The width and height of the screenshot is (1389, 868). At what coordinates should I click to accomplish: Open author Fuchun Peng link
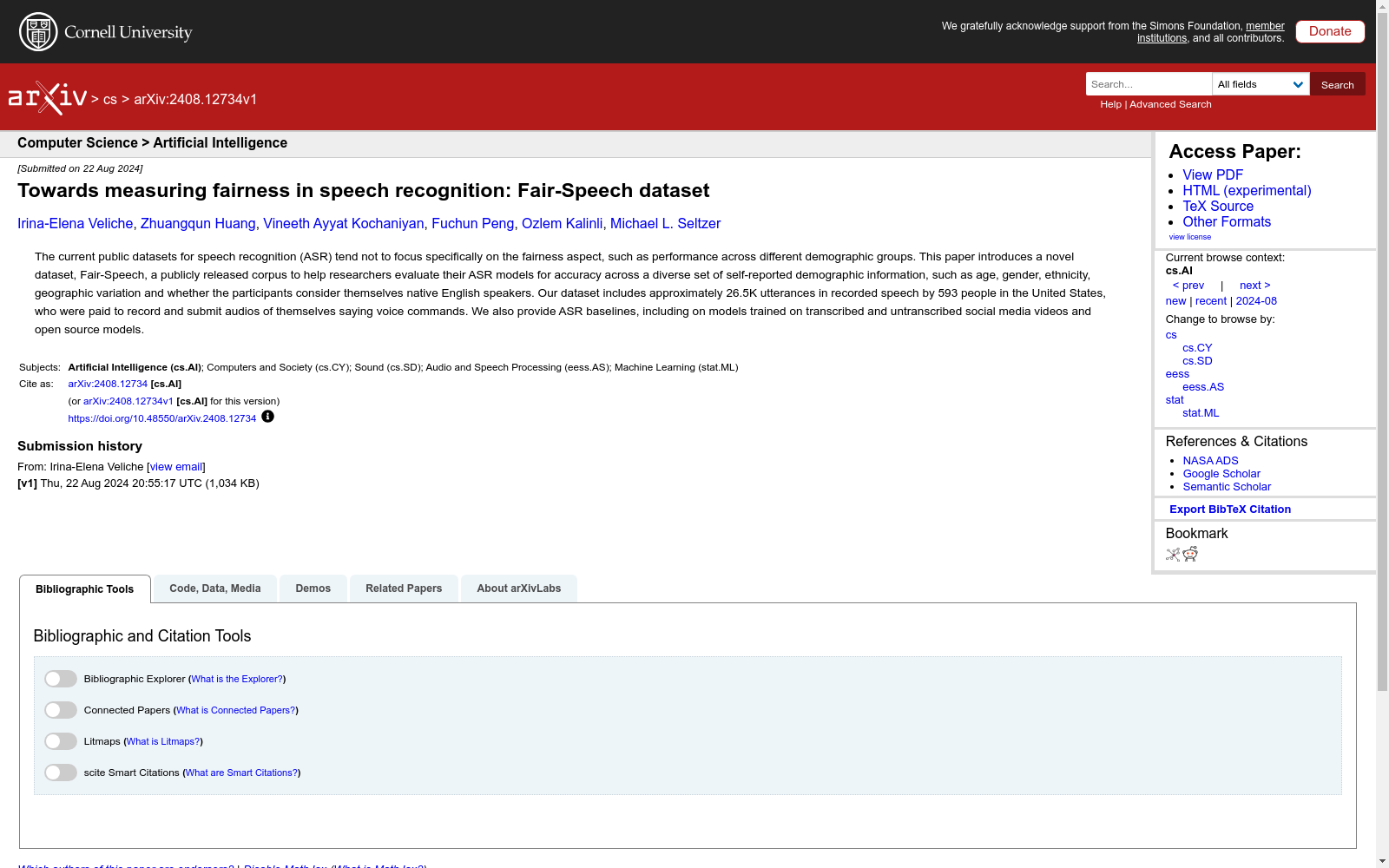click(473, 224)
